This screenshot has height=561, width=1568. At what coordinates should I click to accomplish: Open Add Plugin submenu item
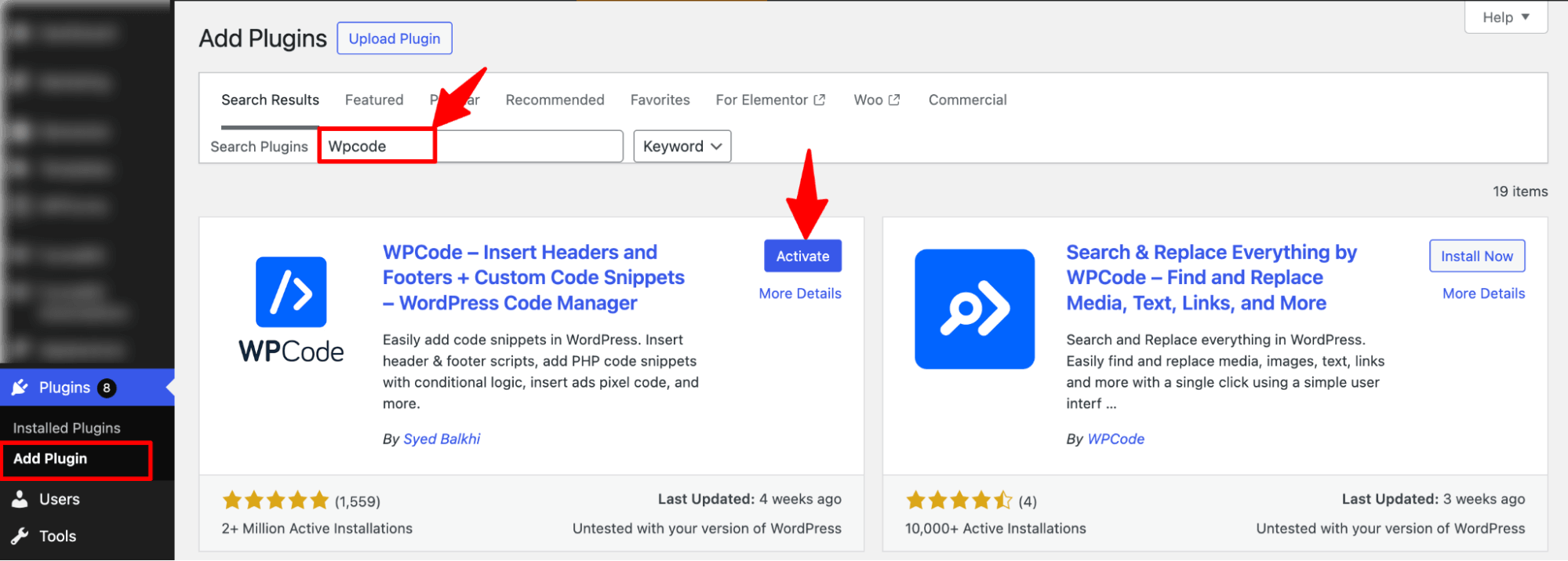point(50,458)
